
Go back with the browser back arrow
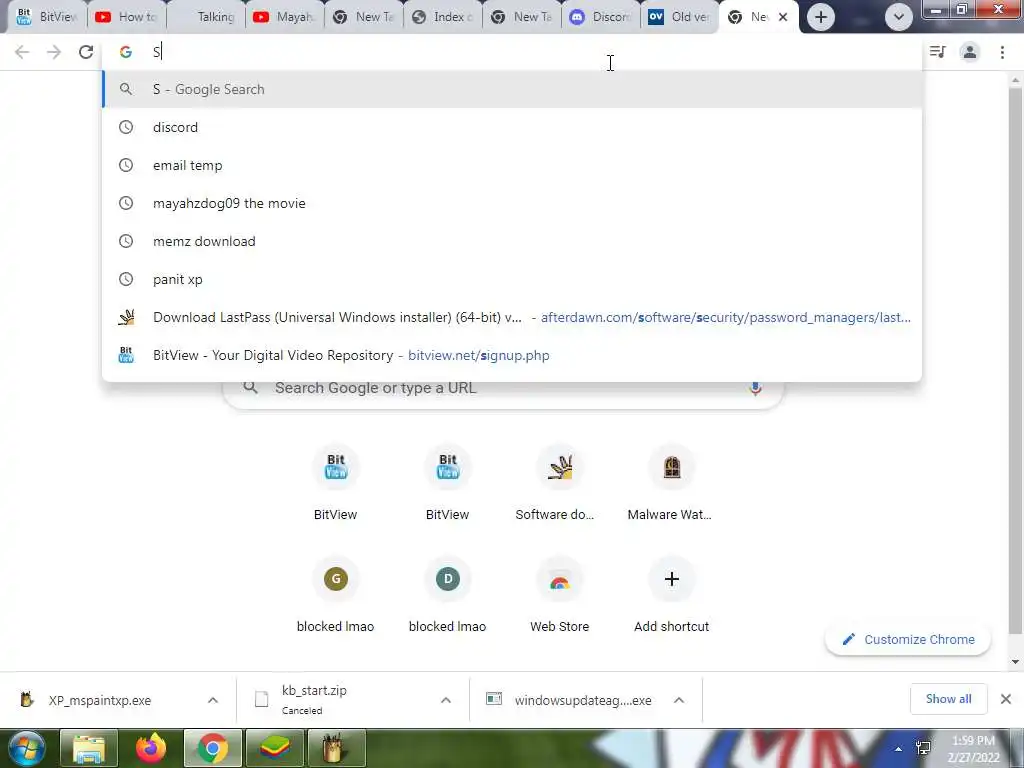coord(22,52)
